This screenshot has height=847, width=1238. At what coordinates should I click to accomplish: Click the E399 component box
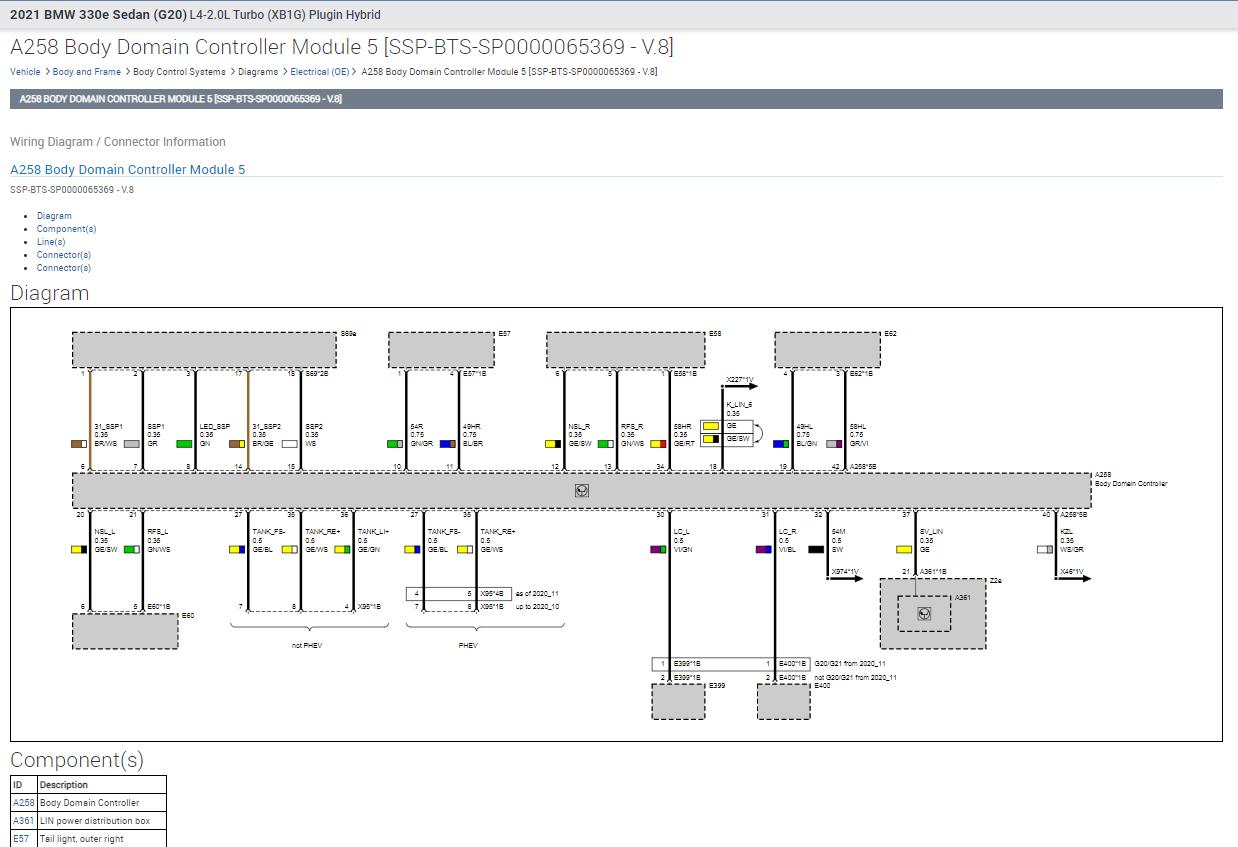(x=678, y=701)
